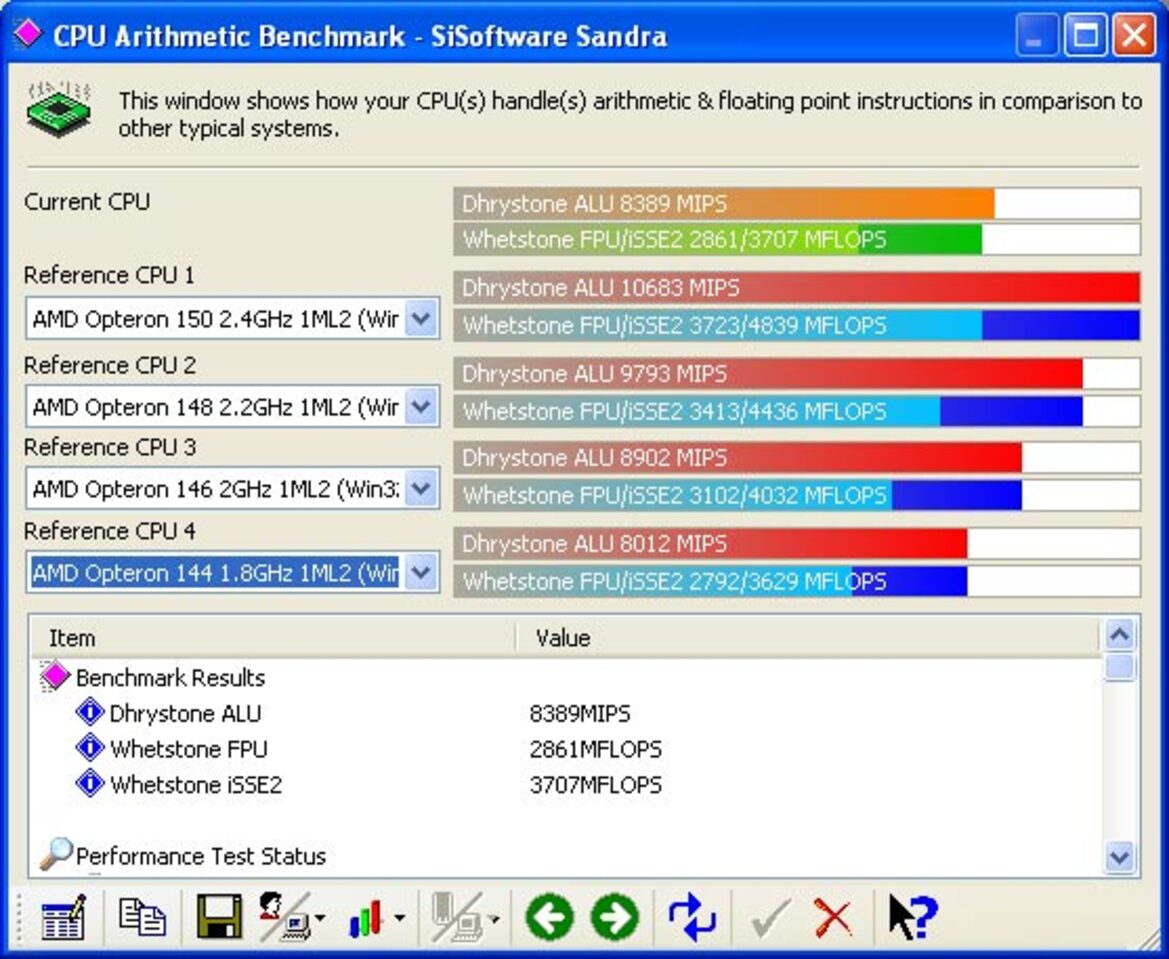This screenshot has height=959, width=1169.
Task: Click the What's This help cursor icon
Action: pyautogui.click(x=913, y=916)
